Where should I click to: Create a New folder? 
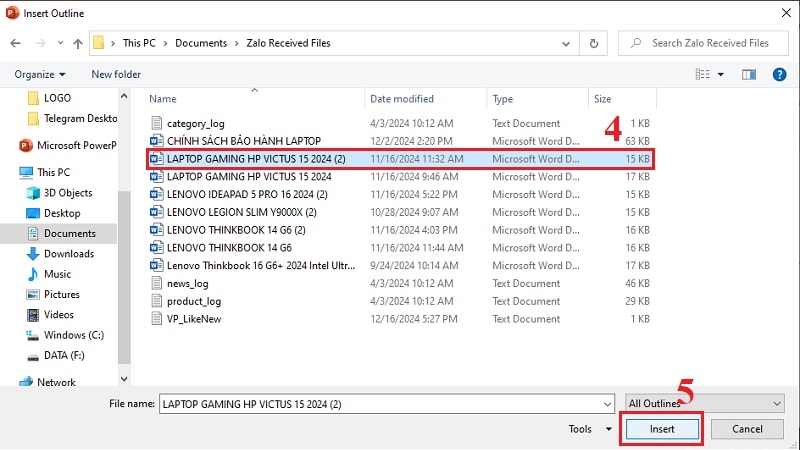[116, 74]
